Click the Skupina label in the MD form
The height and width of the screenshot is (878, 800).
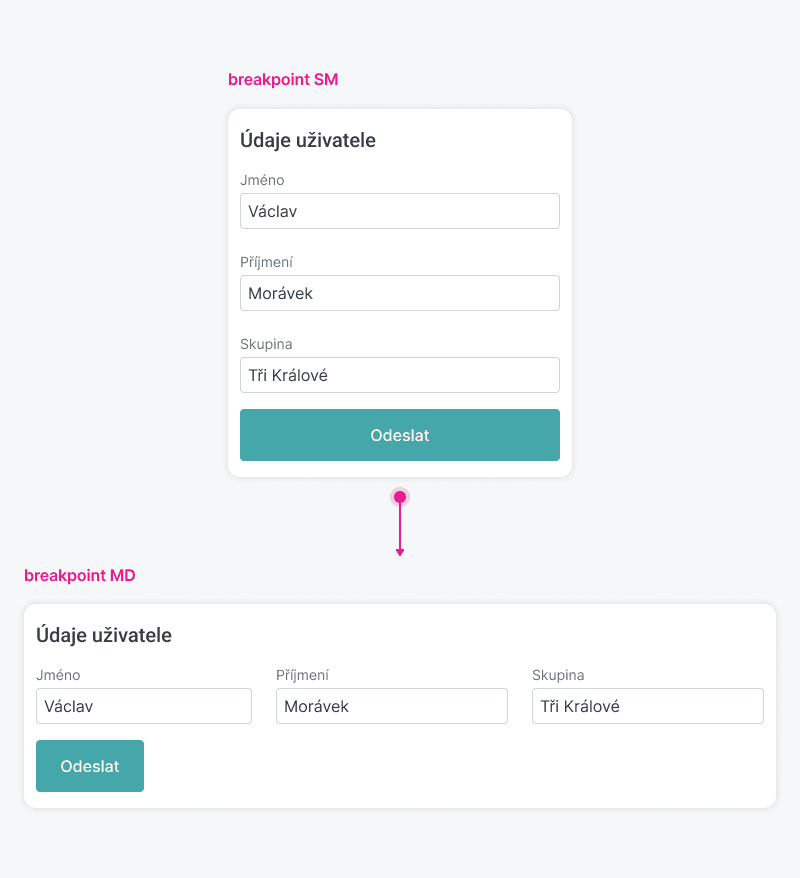tap(558, 675)
